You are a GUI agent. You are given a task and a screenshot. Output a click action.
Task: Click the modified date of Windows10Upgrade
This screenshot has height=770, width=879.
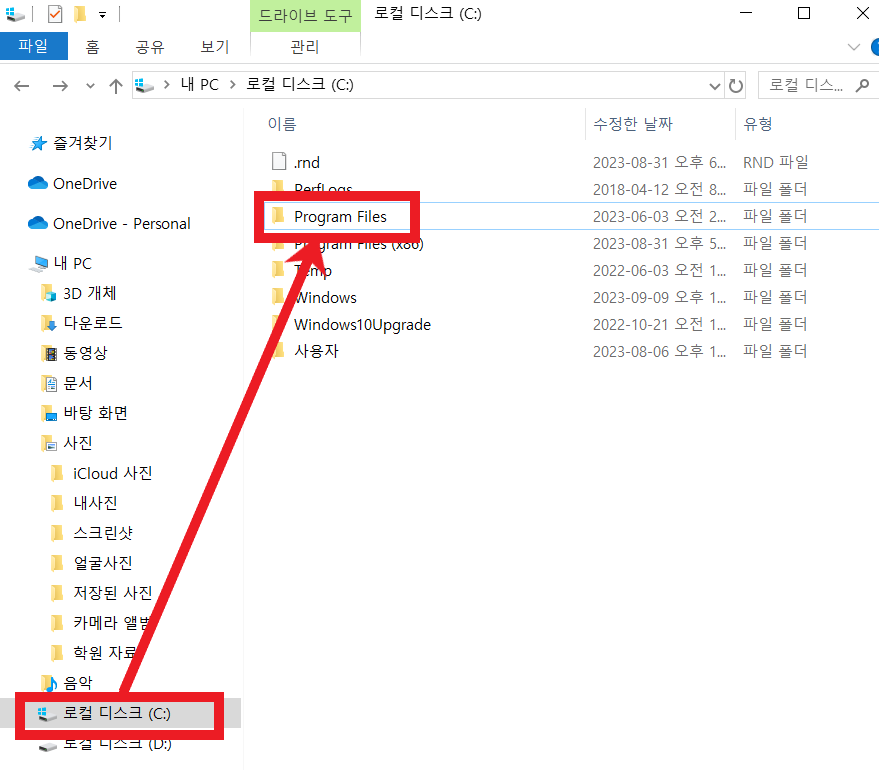tap(660, 324)
